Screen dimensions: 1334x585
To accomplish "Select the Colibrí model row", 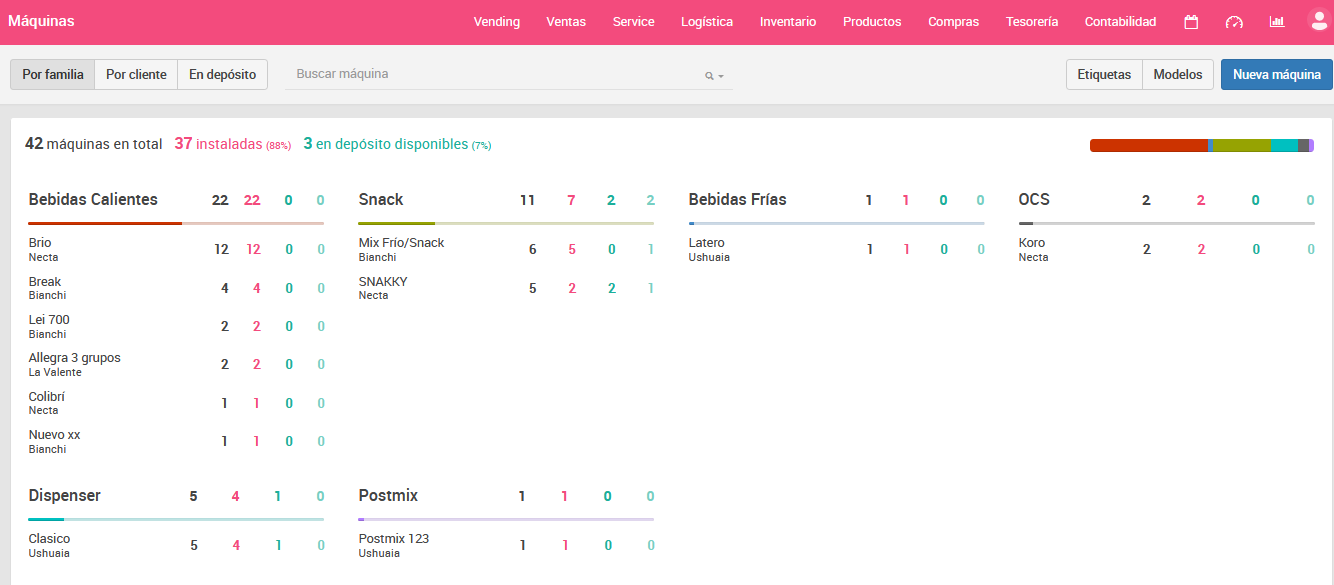I will 176,403.
